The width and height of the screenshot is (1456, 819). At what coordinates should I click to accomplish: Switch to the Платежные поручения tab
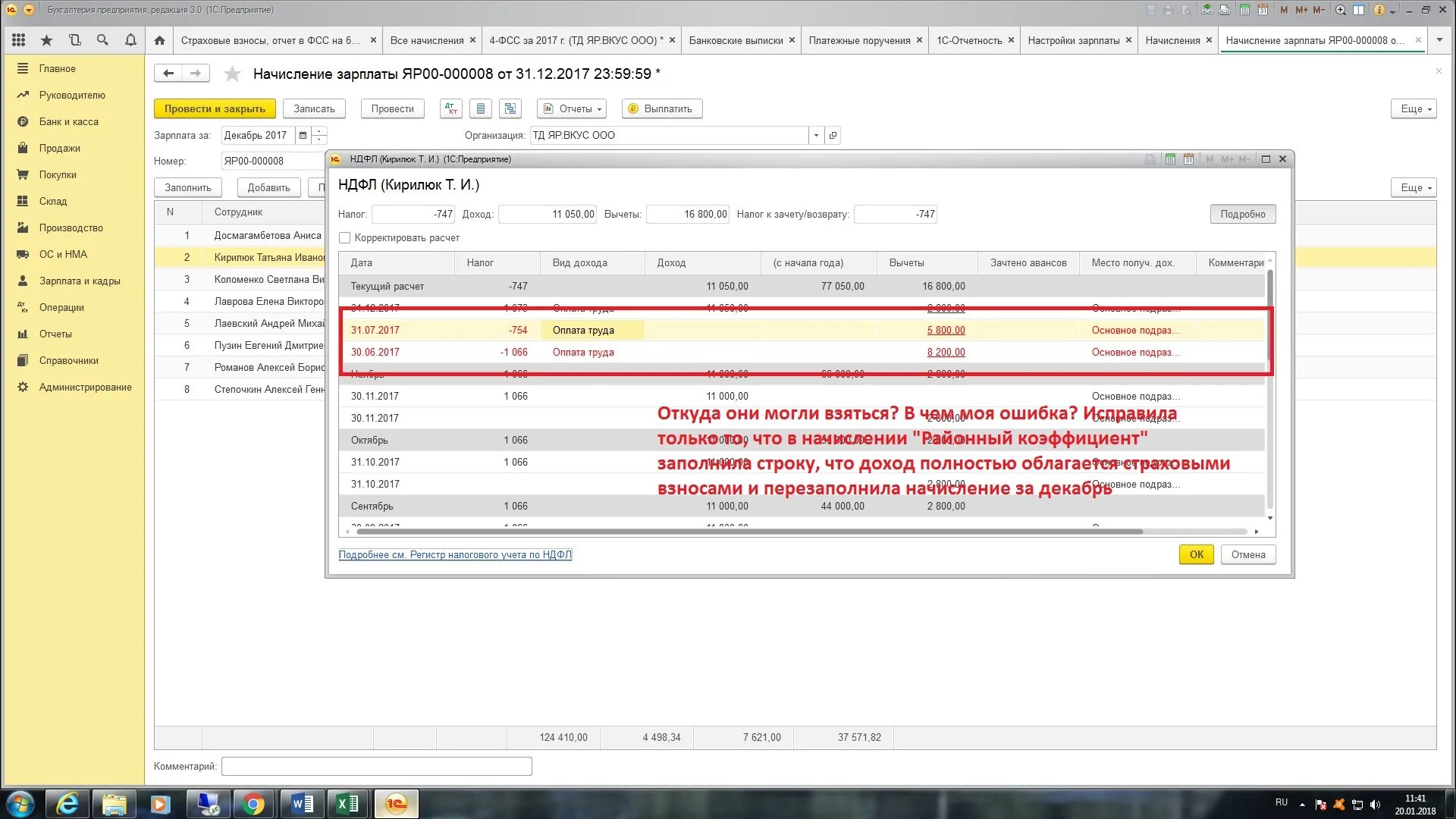click(x=859, y=40)
